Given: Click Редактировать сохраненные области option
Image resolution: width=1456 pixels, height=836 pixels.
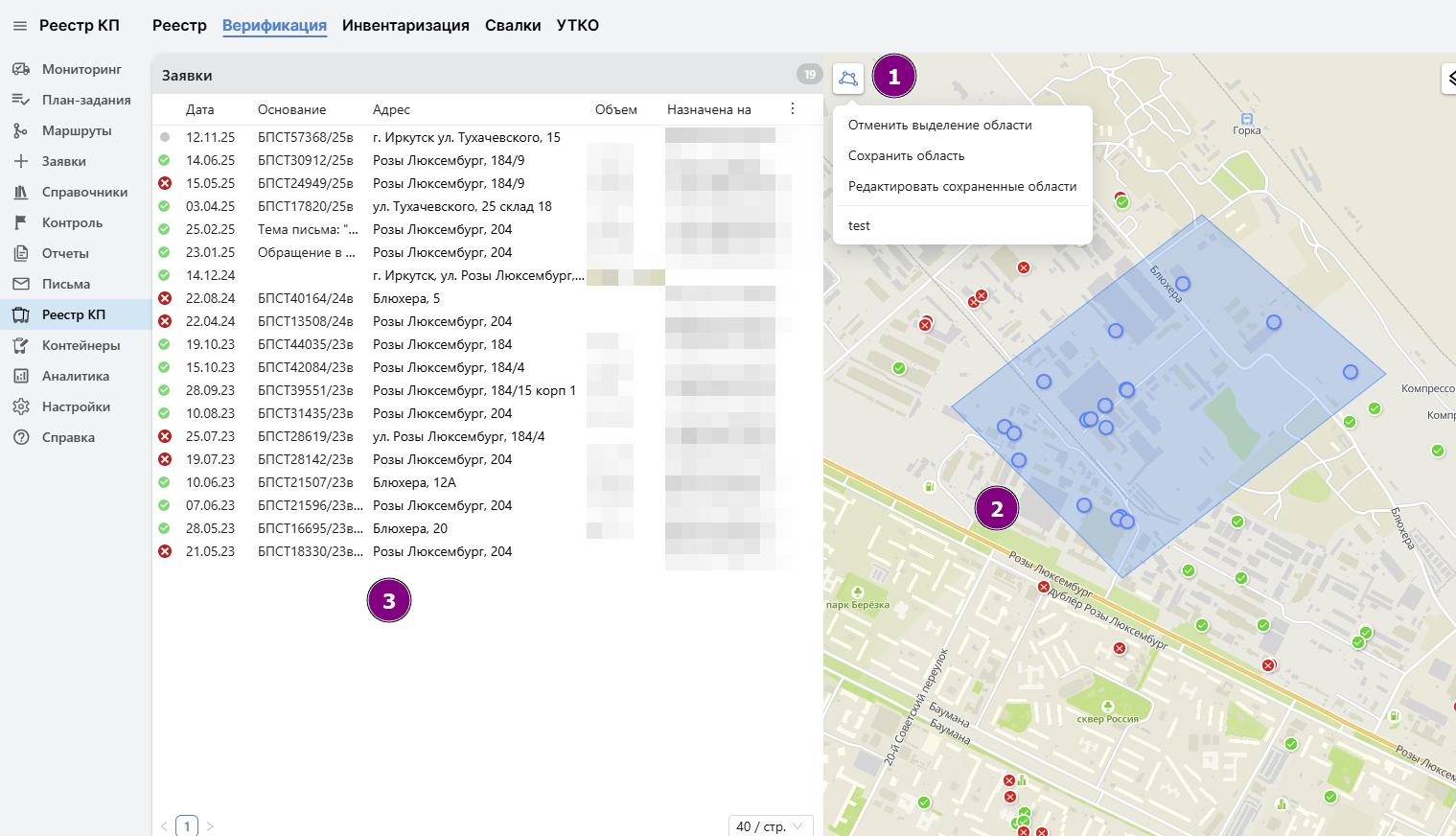Looking at the screenshot, I should [x=961, y=186].
